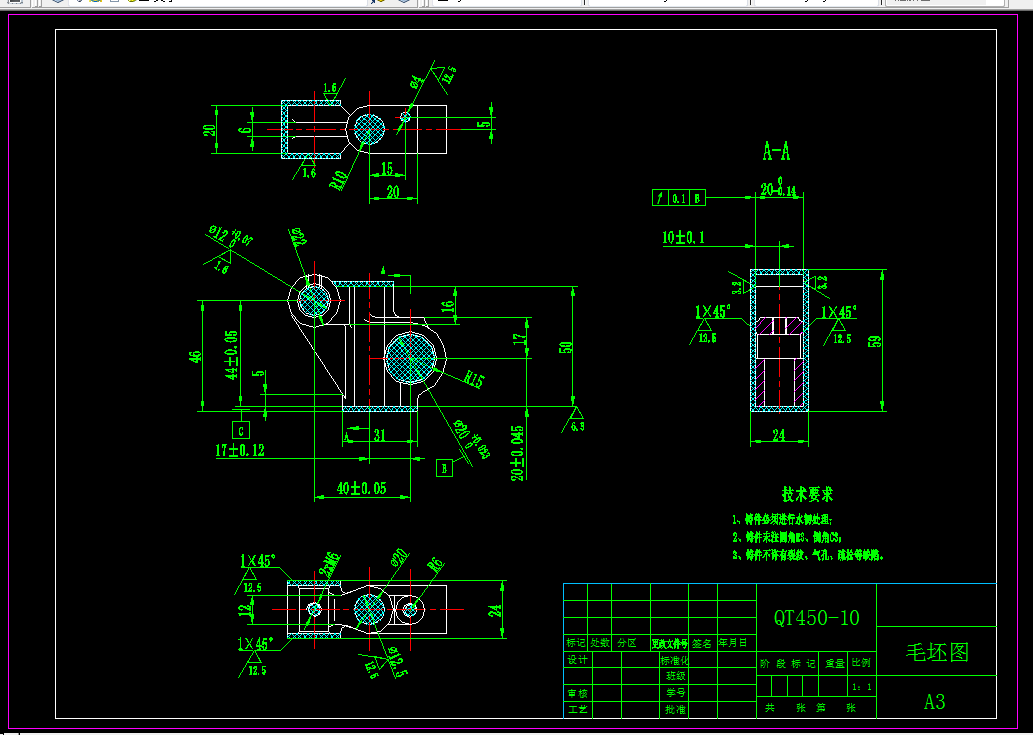Click the 处数 column header
The image size is (1033, 735).
[x=600, y=643]
